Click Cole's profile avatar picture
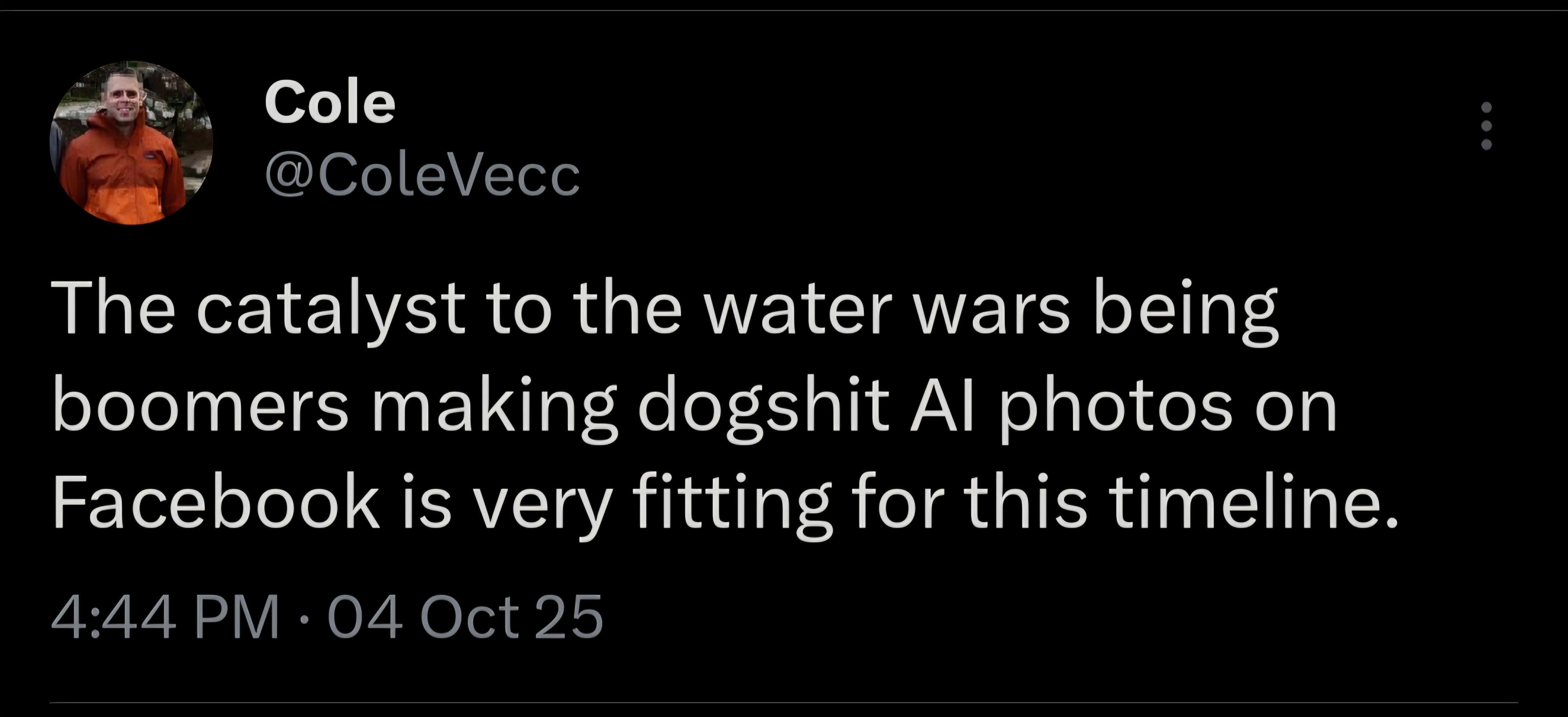This screenshot has height=717, width=1568. pyautogui.click(x=131, y=143)
